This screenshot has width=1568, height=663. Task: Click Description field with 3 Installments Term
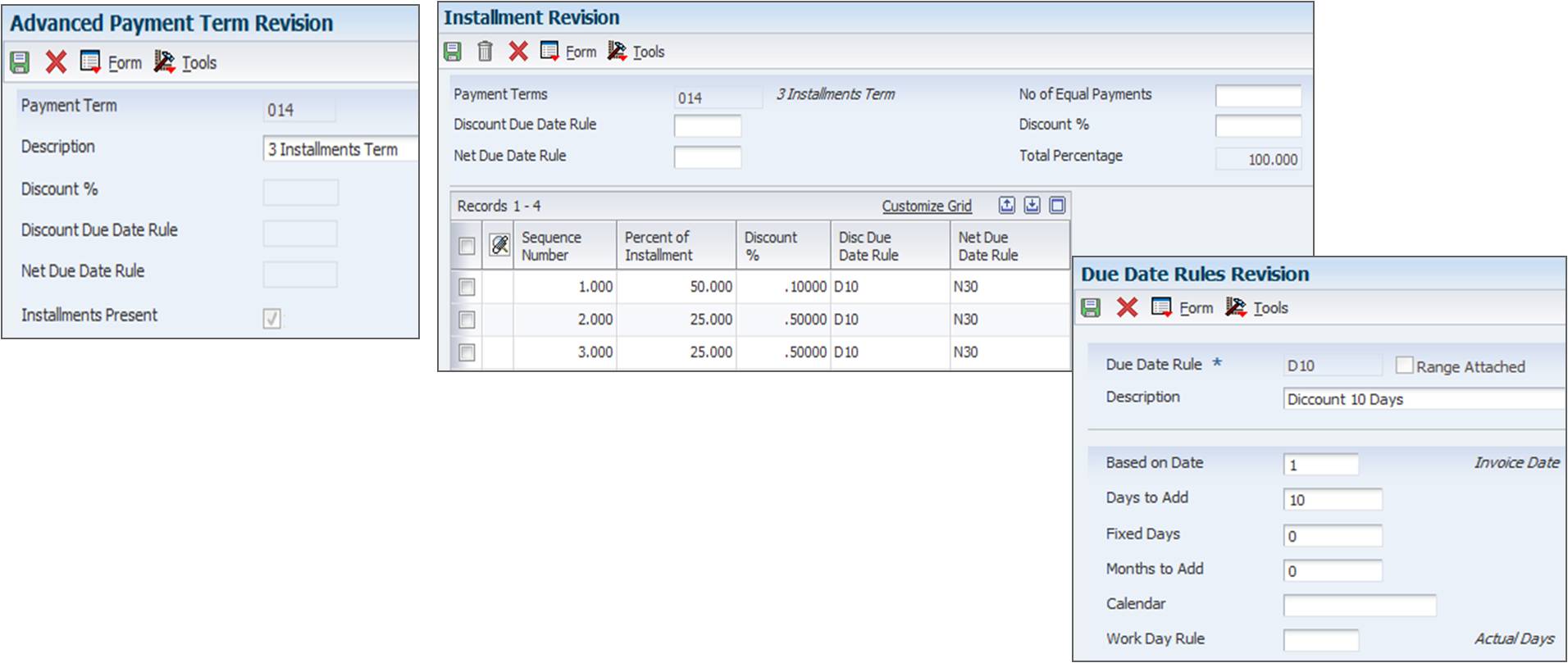coord(340,149)
